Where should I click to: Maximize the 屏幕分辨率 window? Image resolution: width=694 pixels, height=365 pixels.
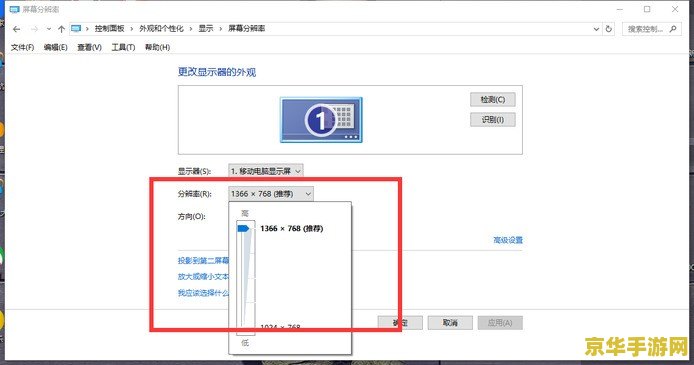pyautogui.click(x=647, y=9)
